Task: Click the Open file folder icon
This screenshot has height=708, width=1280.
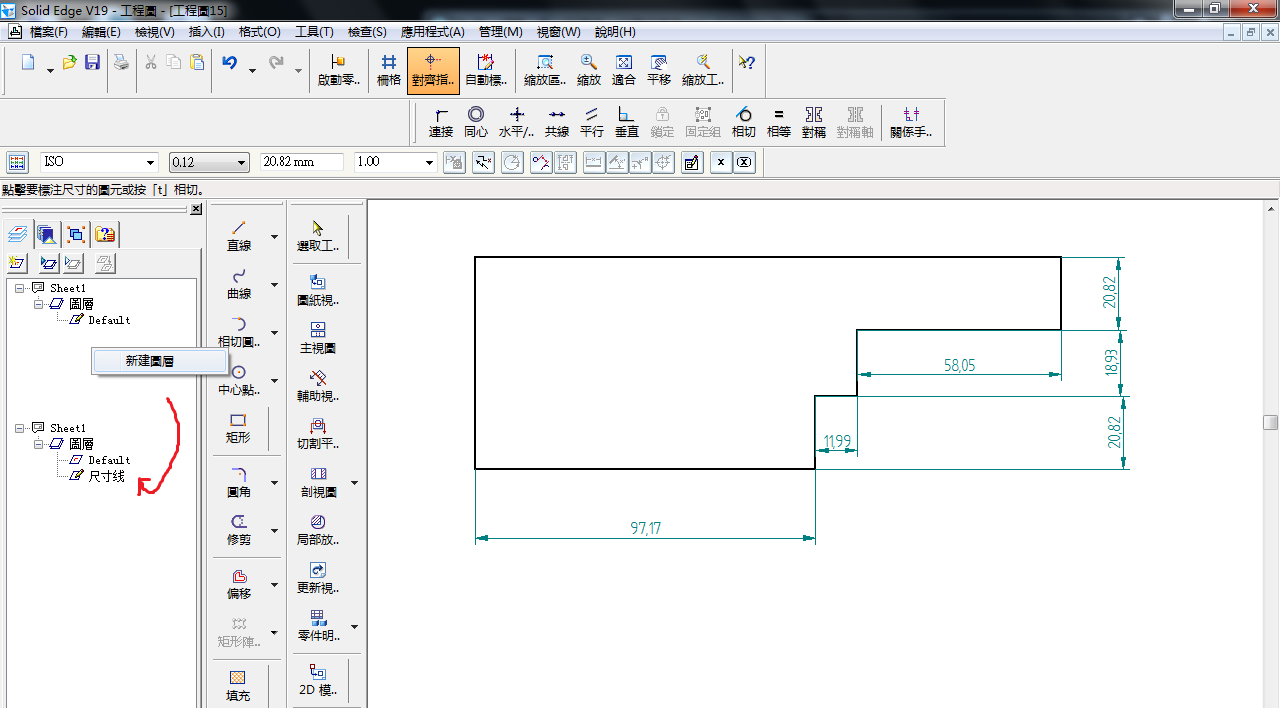Action: coord(69,63)
